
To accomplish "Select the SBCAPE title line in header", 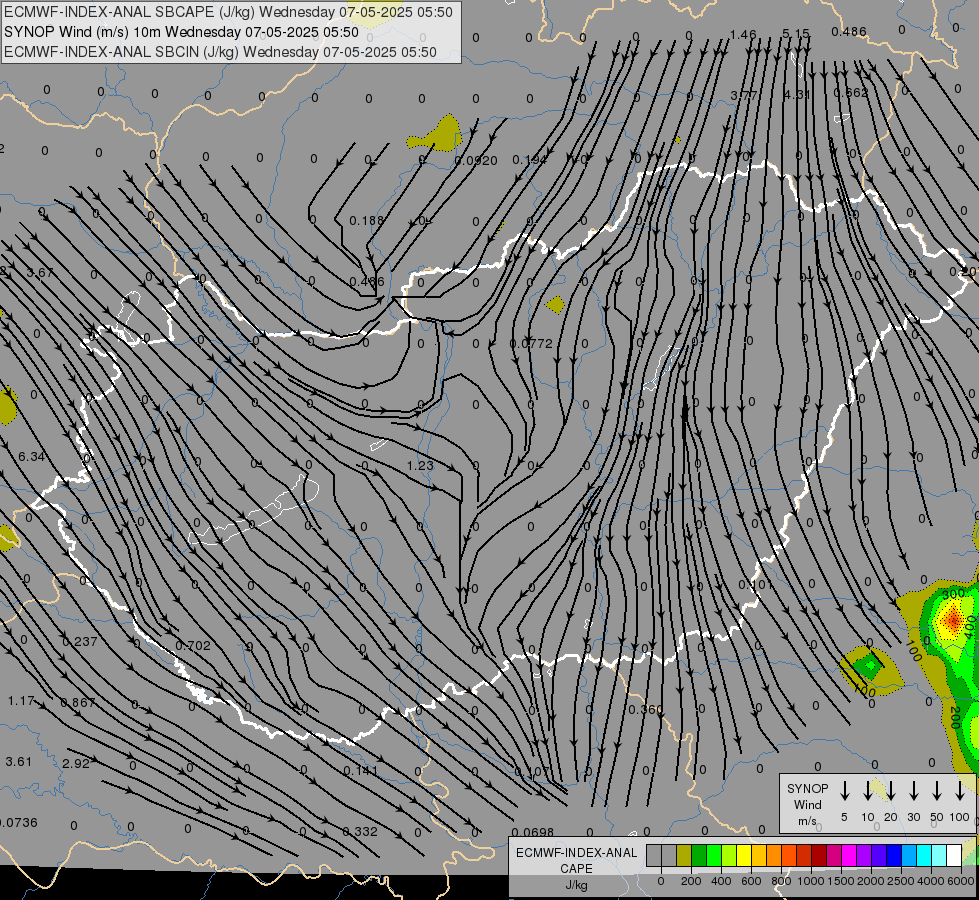I will pos(228,12).
